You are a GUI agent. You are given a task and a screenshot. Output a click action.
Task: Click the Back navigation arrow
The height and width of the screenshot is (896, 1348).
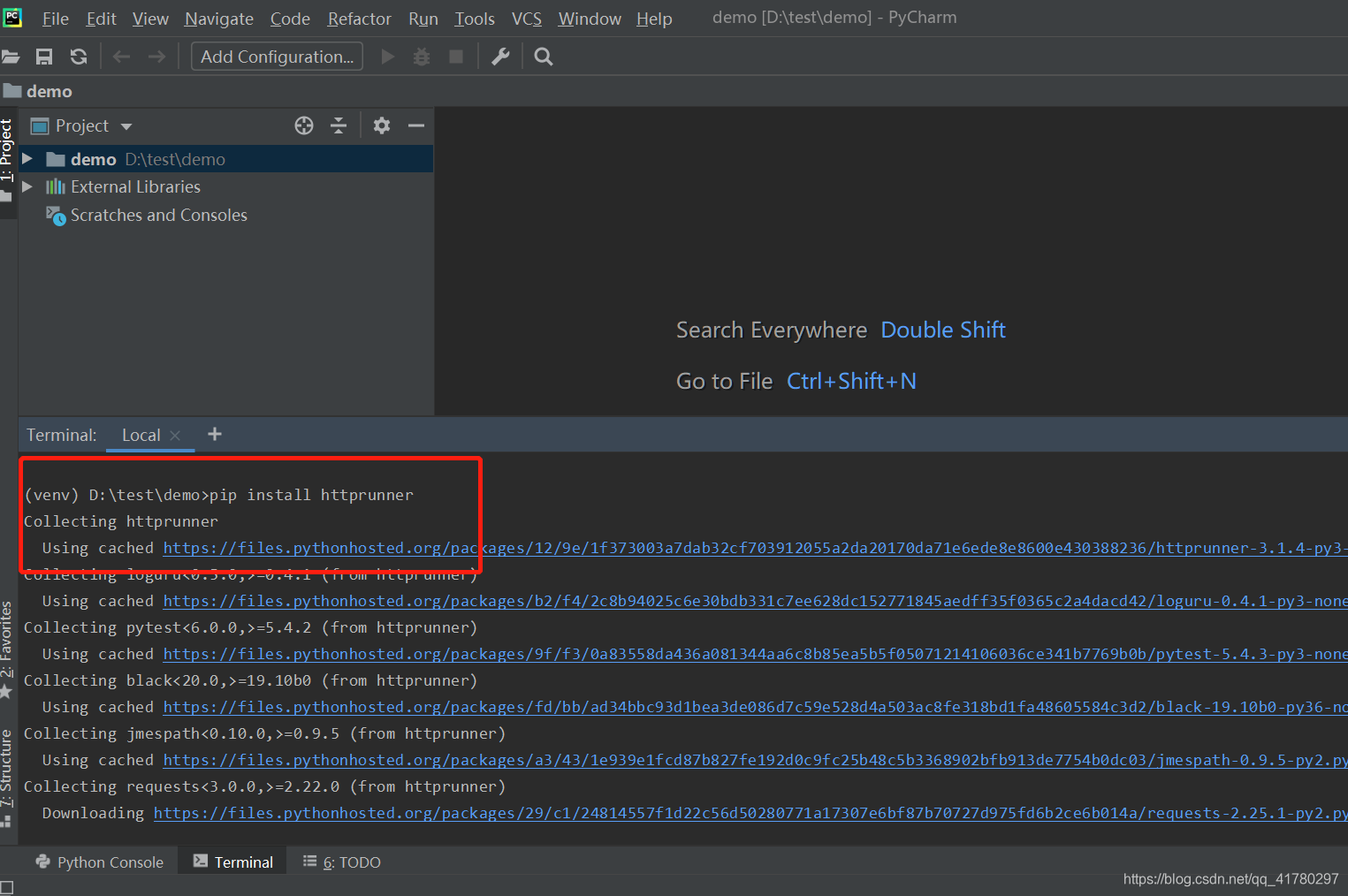122,57
